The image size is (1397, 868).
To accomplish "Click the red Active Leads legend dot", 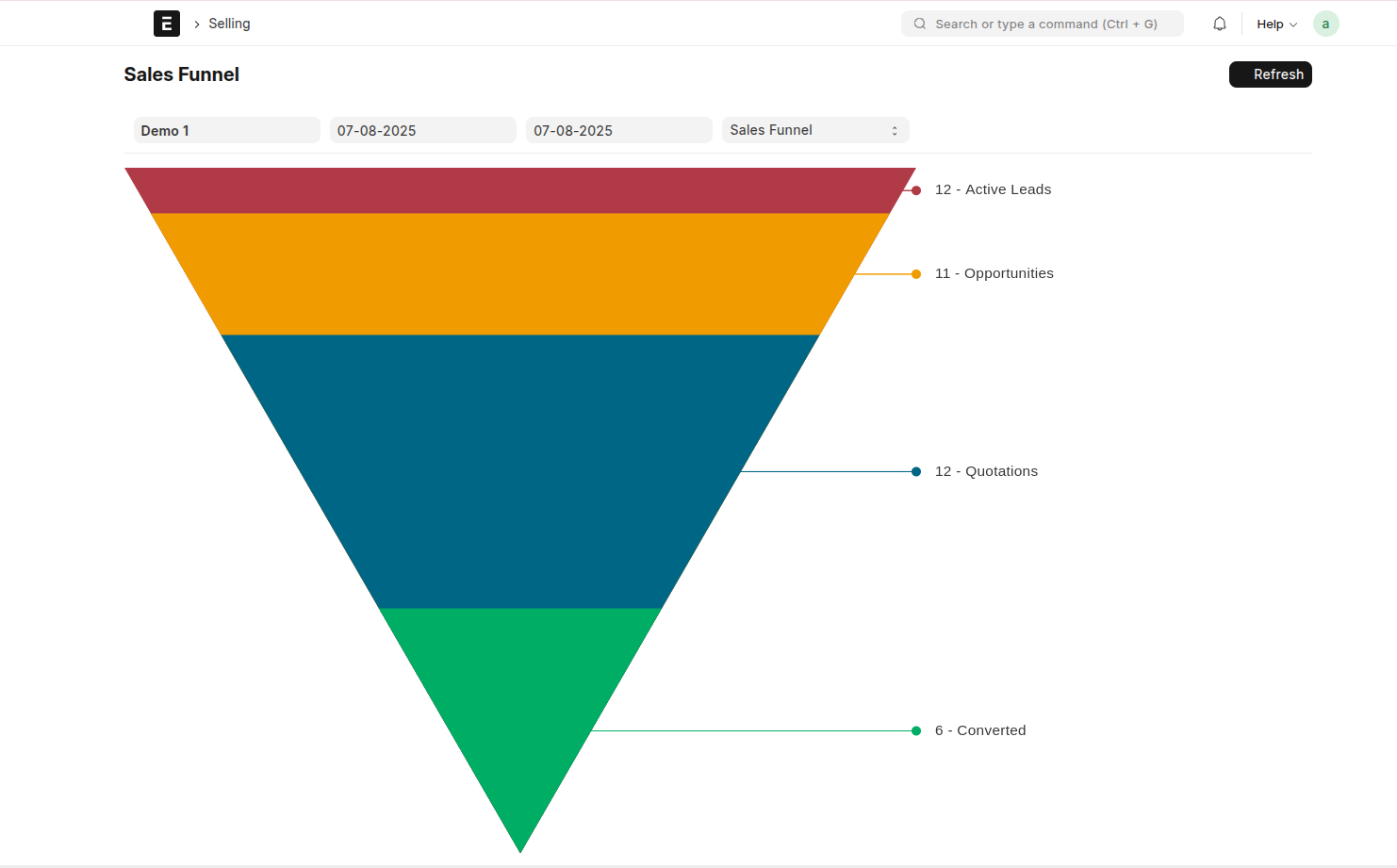I will click(x=915, y=190).
